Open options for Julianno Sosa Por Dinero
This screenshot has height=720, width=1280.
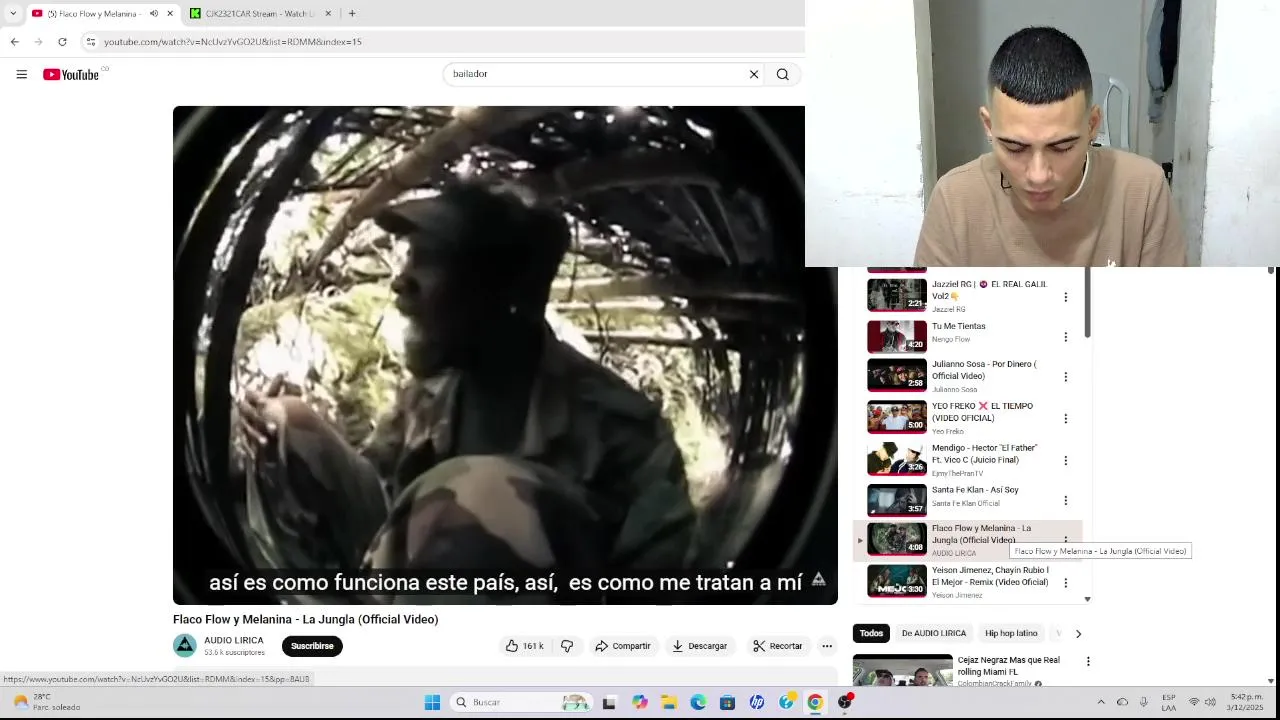[1065, 377]
